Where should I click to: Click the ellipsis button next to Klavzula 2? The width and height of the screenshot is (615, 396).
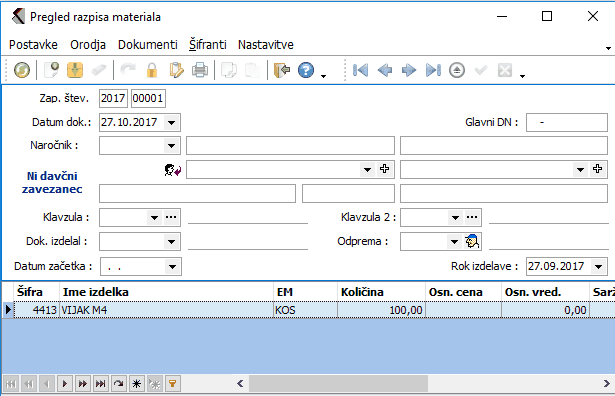click(x=472, y=218)
